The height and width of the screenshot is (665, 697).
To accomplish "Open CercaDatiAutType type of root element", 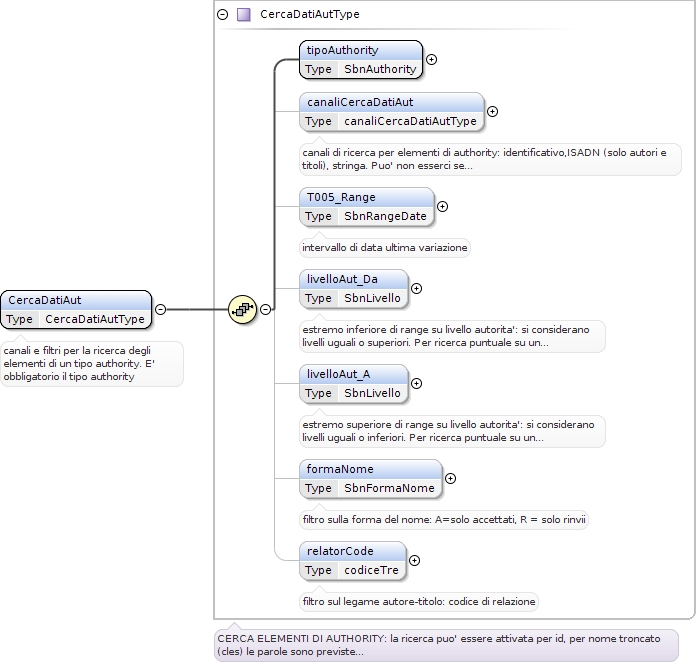I will [x=95, y=319].
